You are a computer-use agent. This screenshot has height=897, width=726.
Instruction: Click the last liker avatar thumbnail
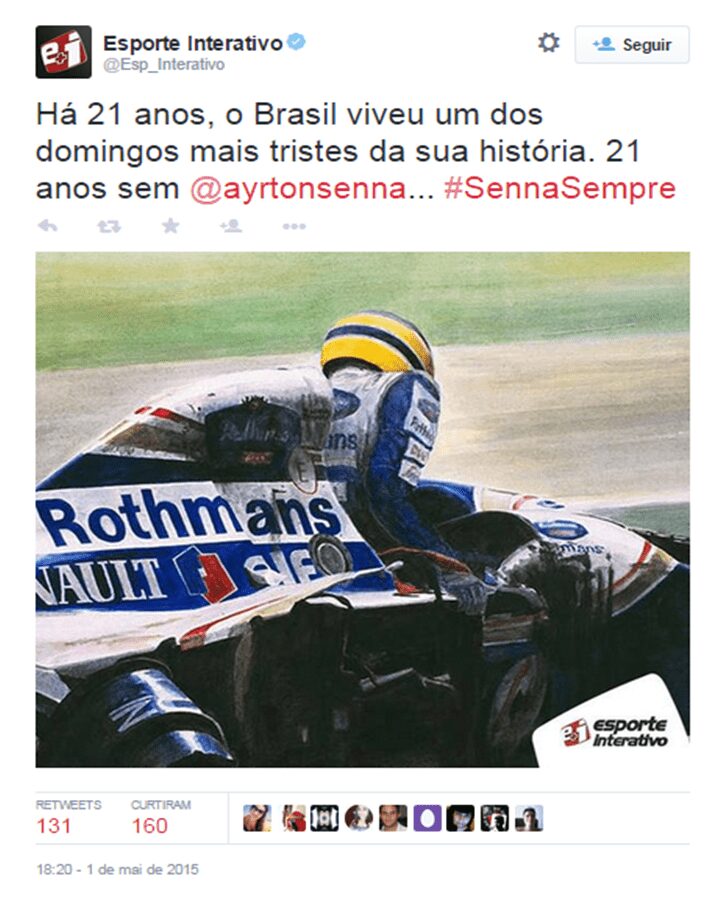pyautogui.click(x=529, y=818)
